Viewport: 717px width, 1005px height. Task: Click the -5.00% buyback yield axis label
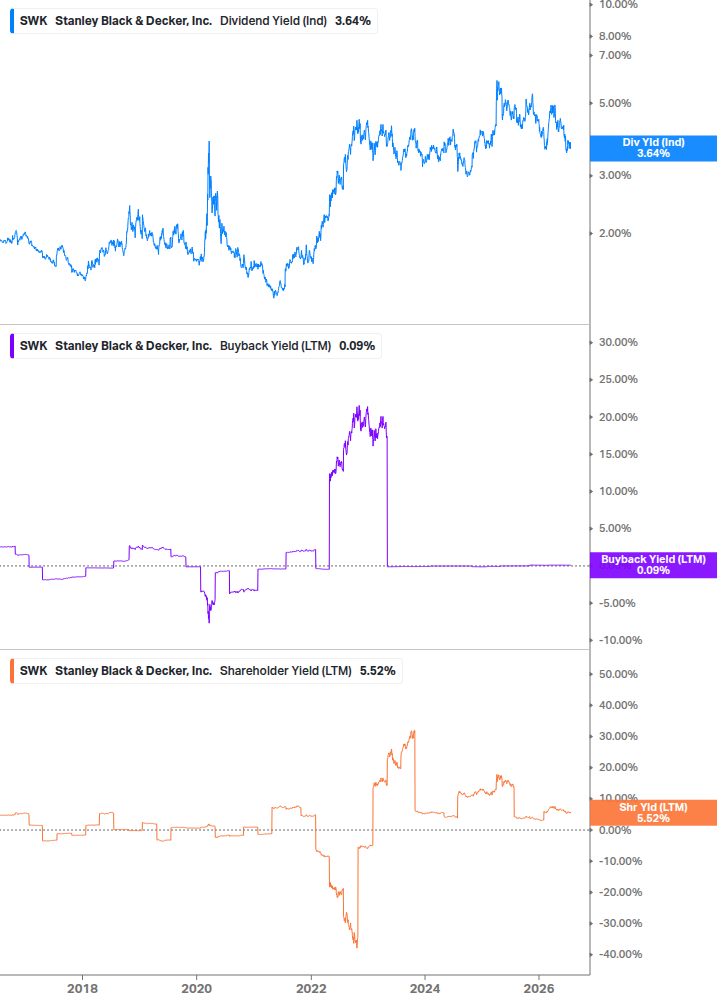[617, 603]
